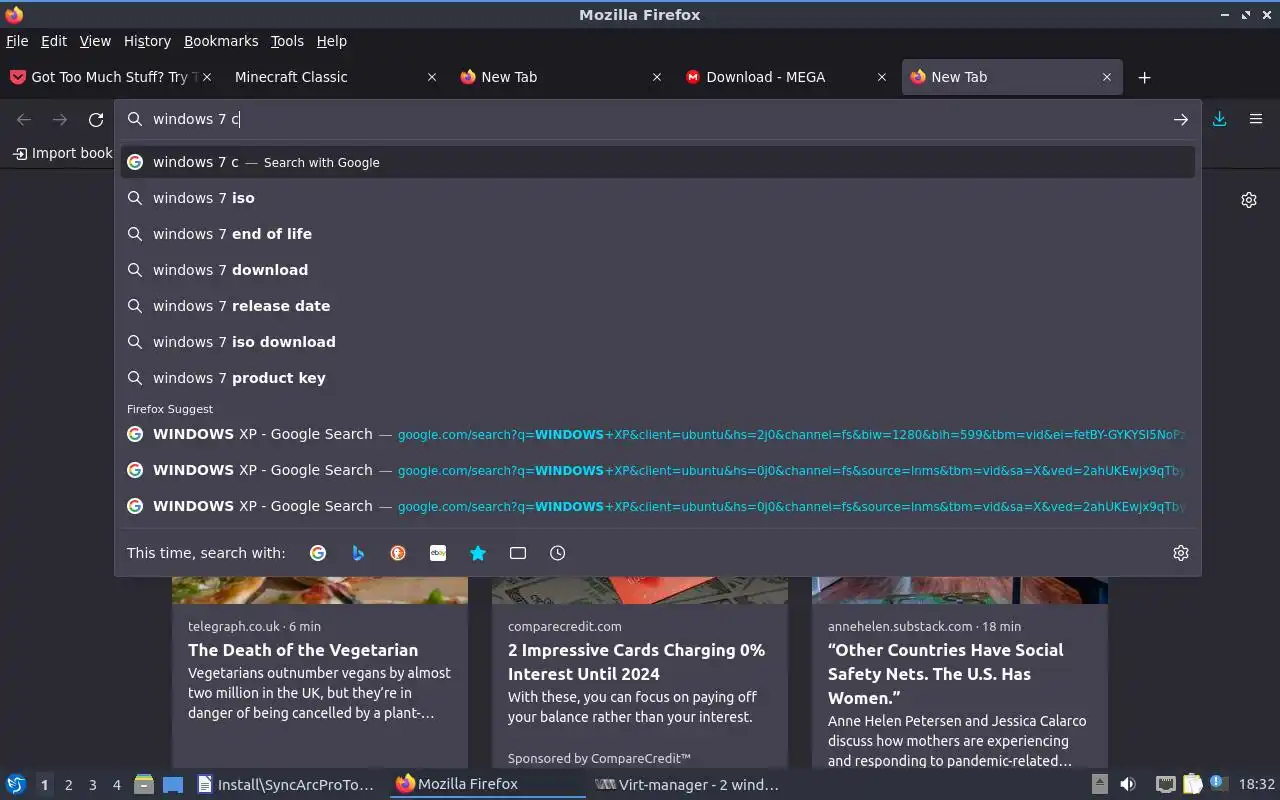Image resolution: width=1280 pixels, height=800 pixels.
Task: Open a new tab with plus button
Action: 1145,77
